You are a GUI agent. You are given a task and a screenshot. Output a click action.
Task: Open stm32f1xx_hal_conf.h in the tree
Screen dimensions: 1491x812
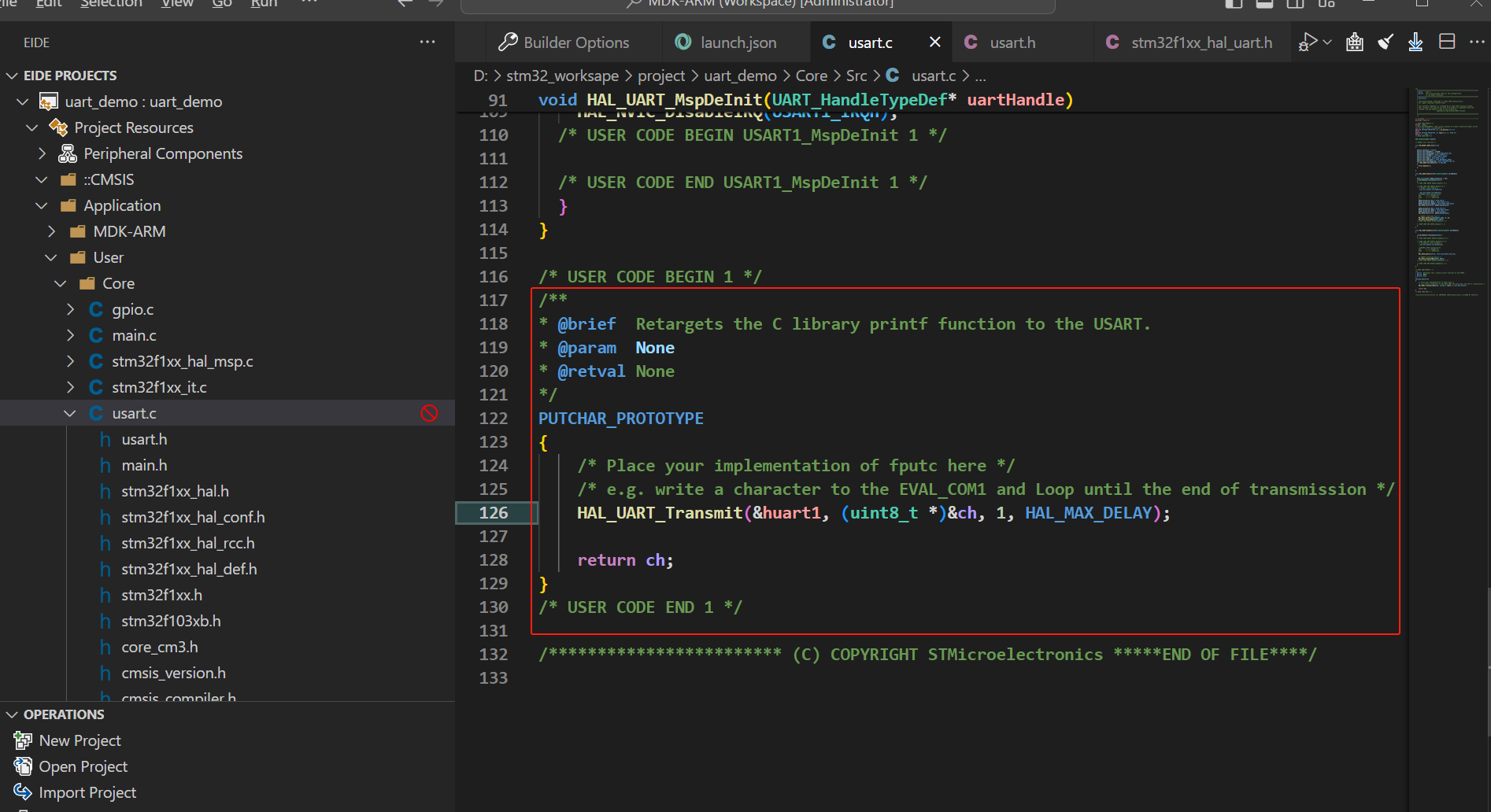click(193, 517)
